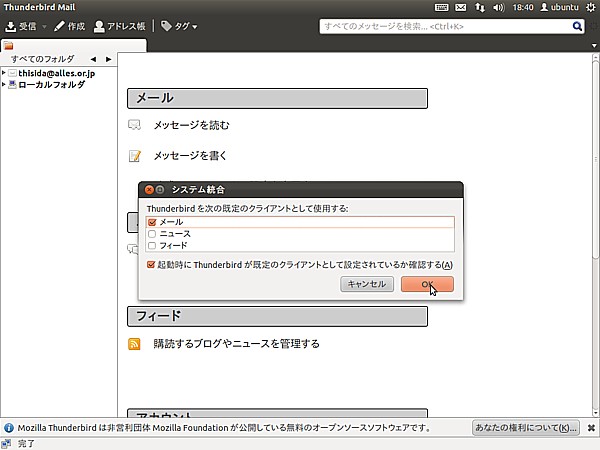Click the キャンセル button

pyautogui.click(x=367, y=284)
